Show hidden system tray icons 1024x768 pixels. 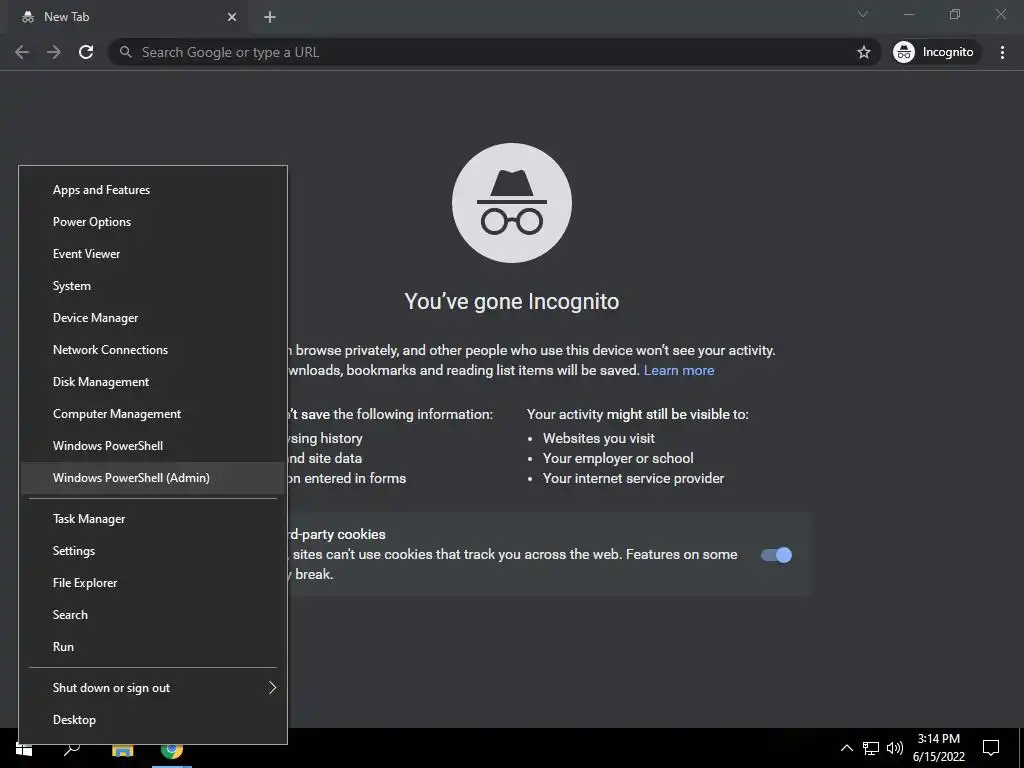(846, 748)
